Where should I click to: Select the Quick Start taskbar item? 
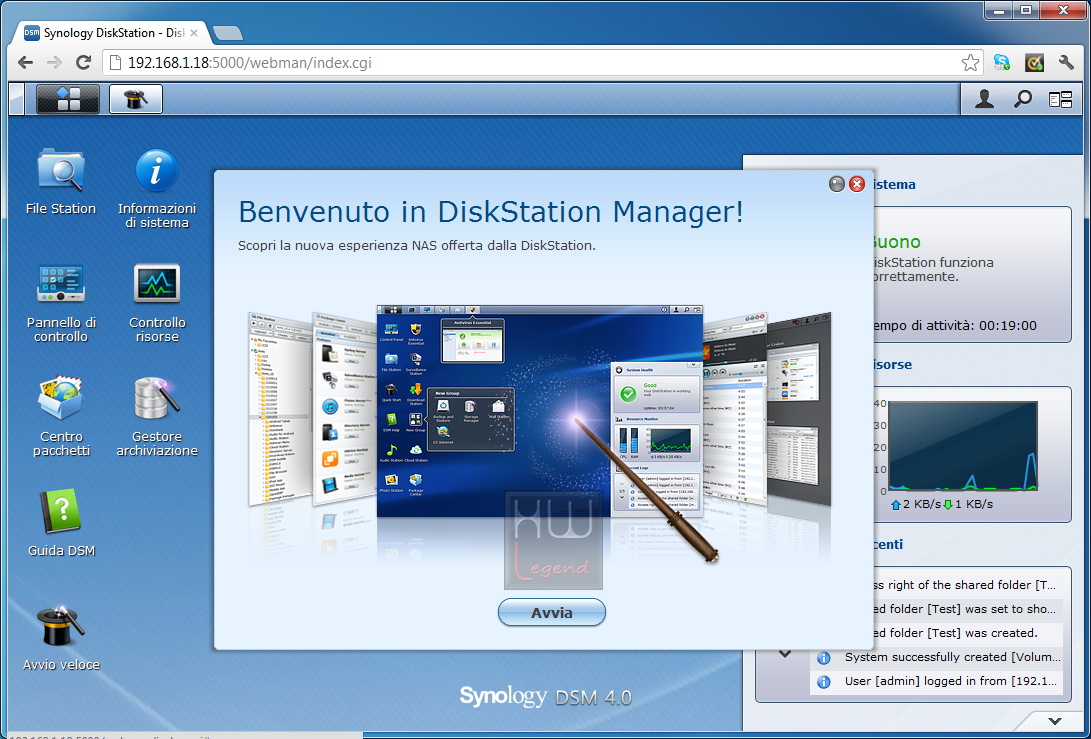click(136, 99)
